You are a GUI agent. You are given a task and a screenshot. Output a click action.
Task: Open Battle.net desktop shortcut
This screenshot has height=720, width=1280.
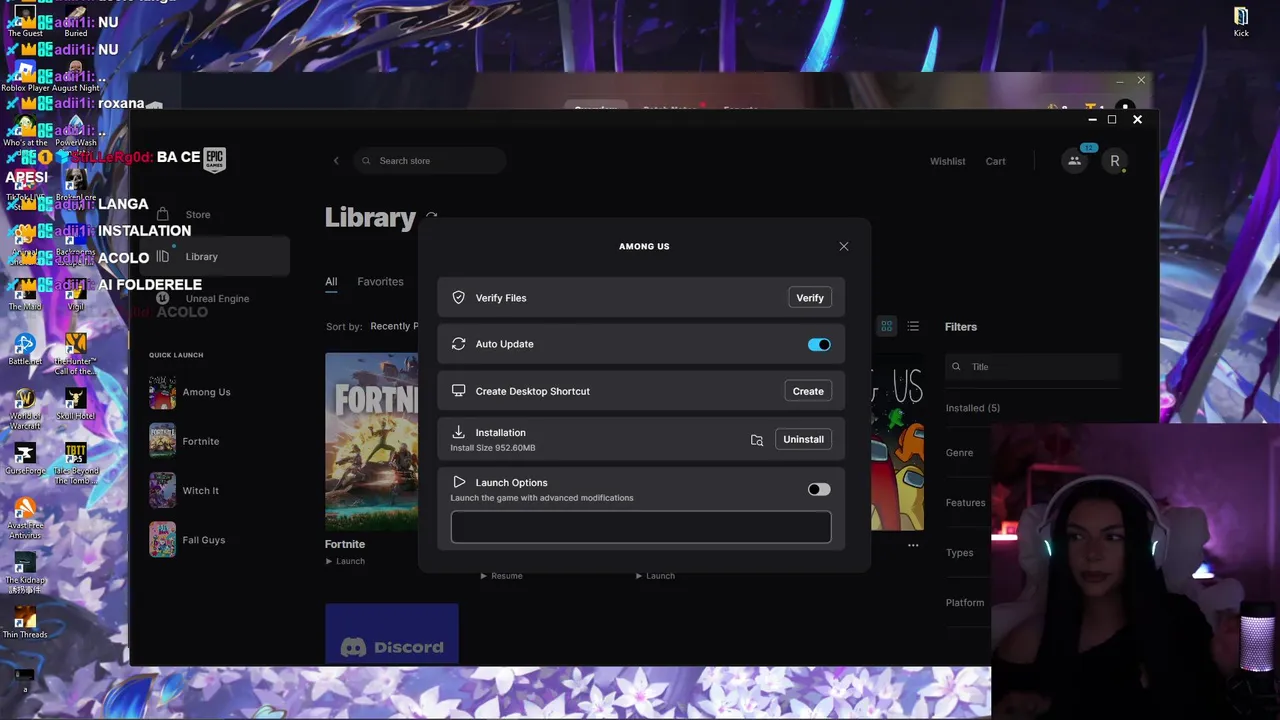[25, 349]
